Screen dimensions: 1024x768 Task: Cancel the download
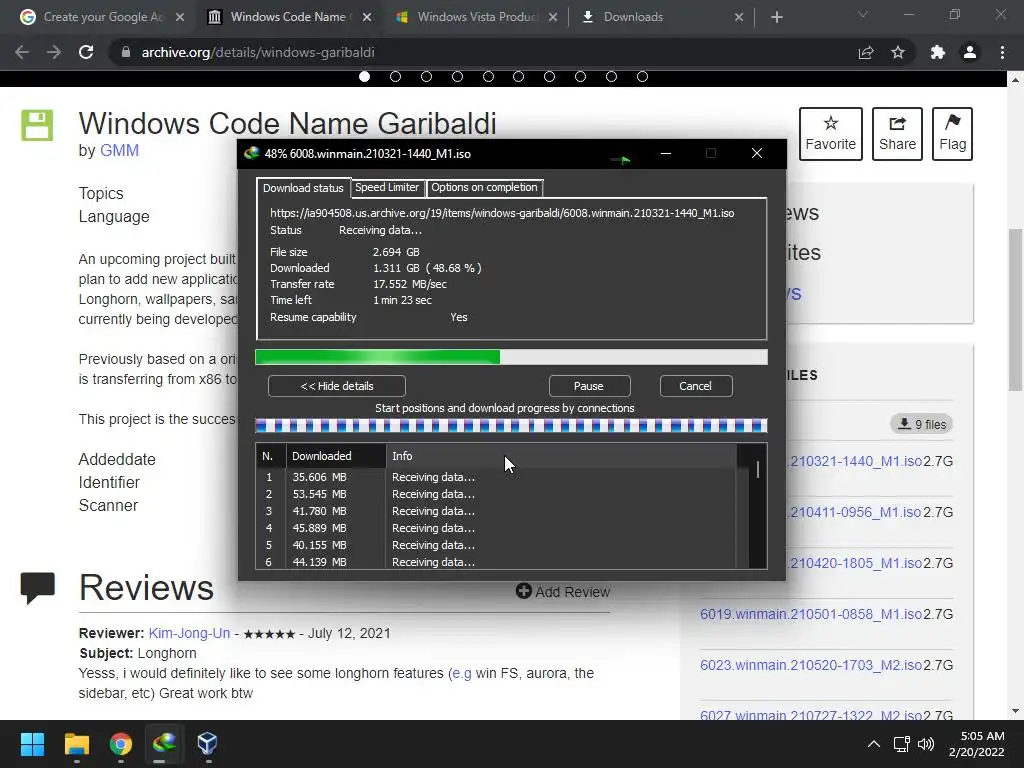click(x=695, y=386)
